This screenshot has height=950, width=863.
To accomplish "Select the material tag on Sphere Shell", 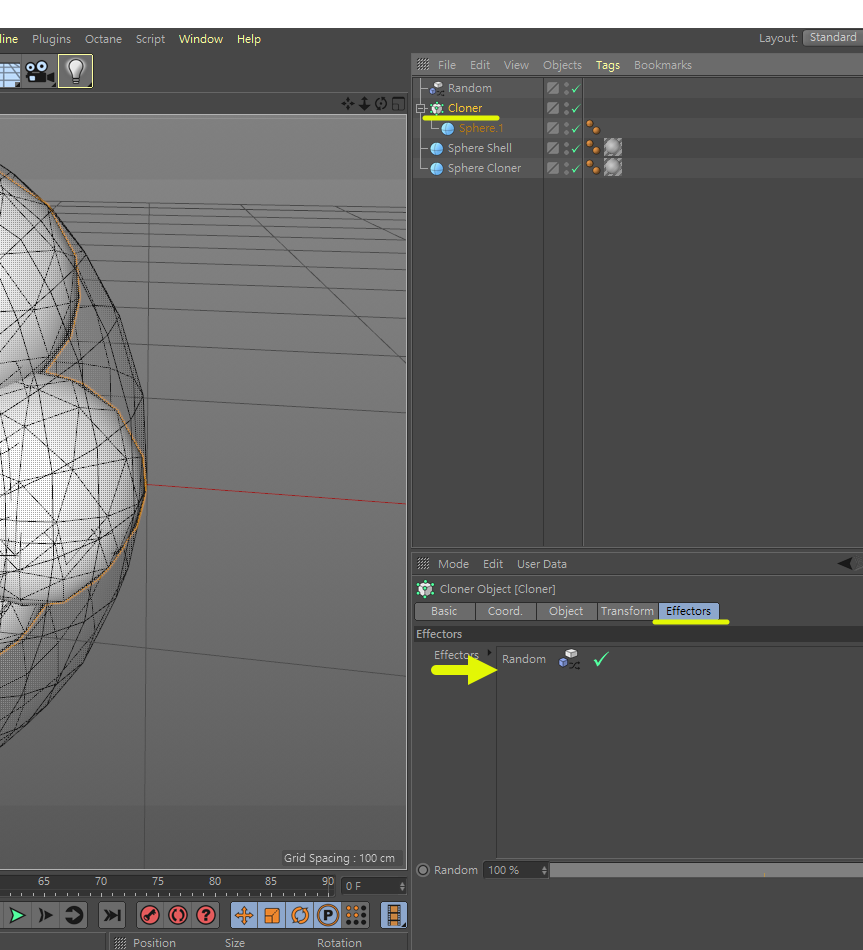I will point(613,147).
